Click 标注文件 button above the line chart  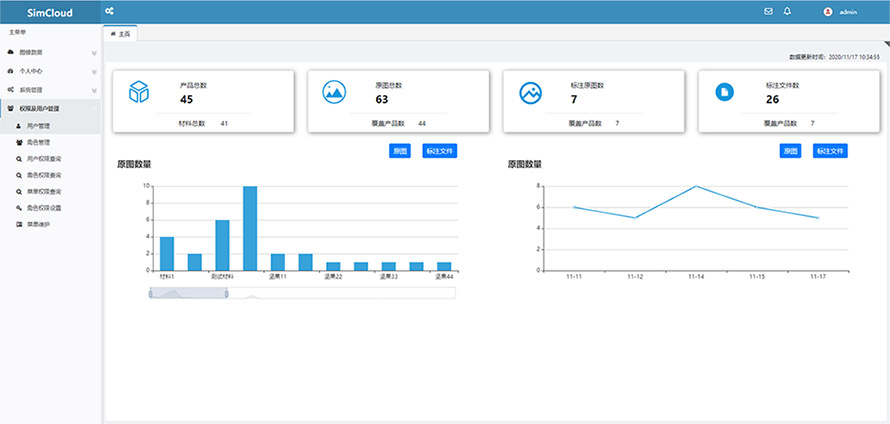coord(831,151)
